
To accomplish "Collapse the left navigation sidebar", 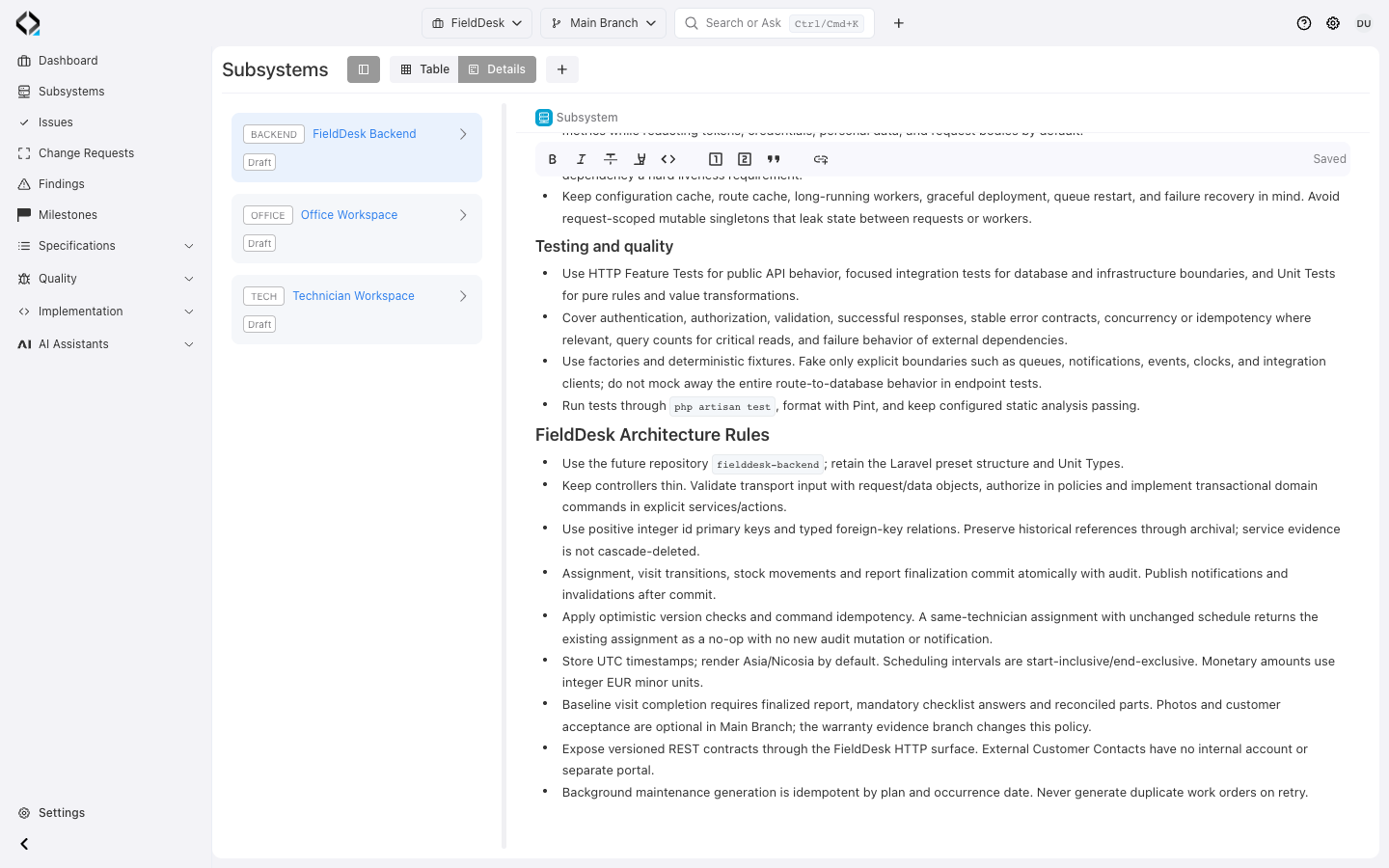I will tap(24, 844).
